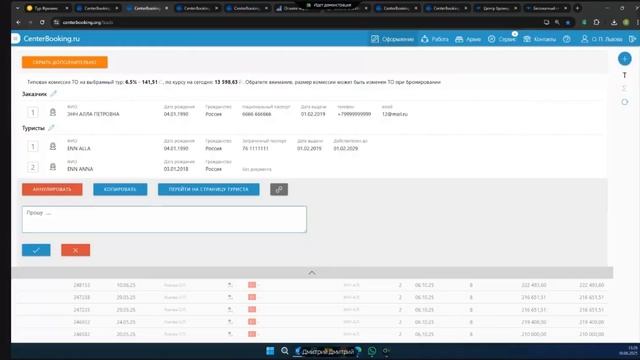Click the red icon in row 246932
Image resolution: width=640 pixels, height=360 pixels.
pos(252,322)
